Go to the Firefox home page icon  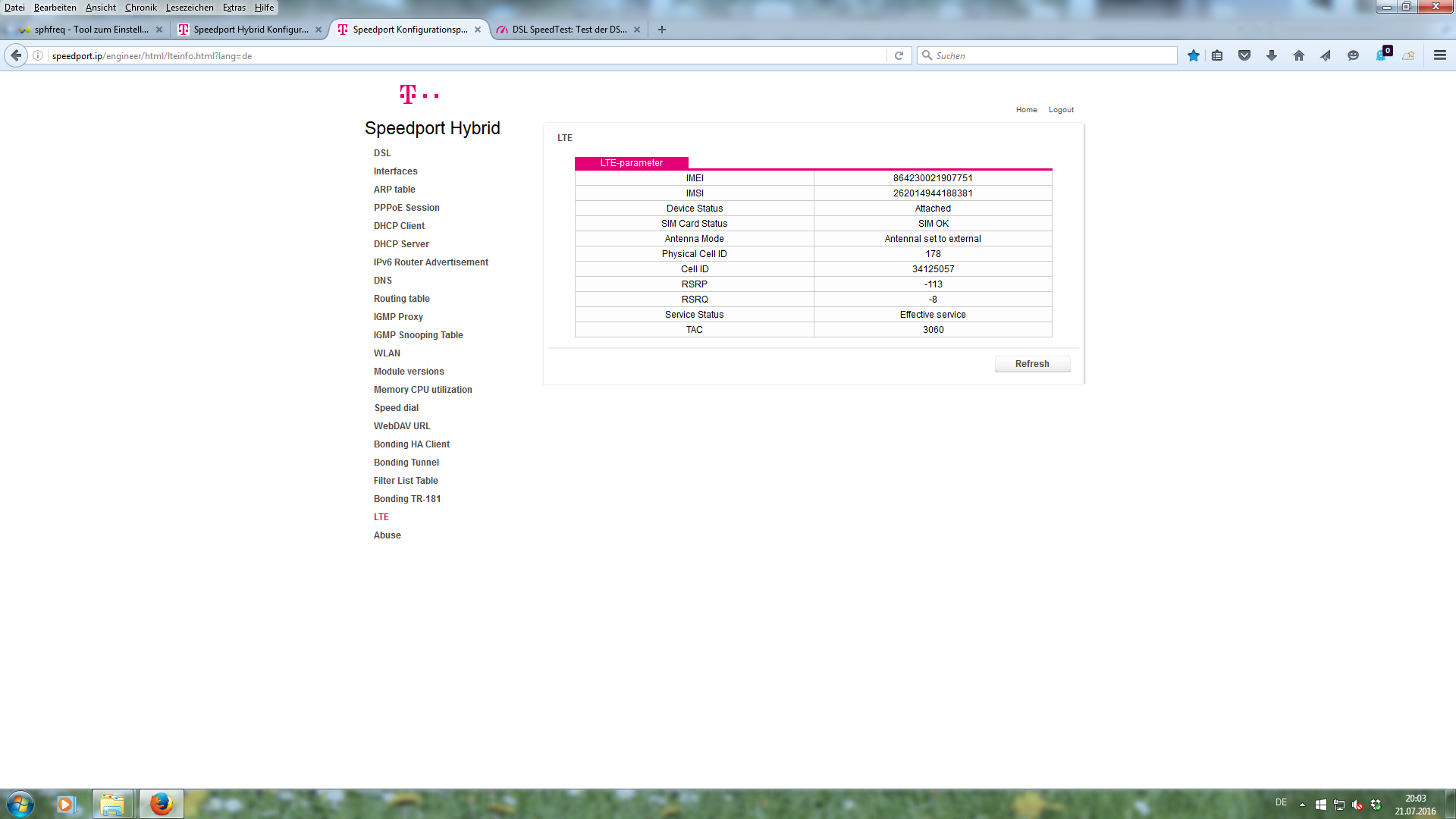click(x=1299, y=55)
